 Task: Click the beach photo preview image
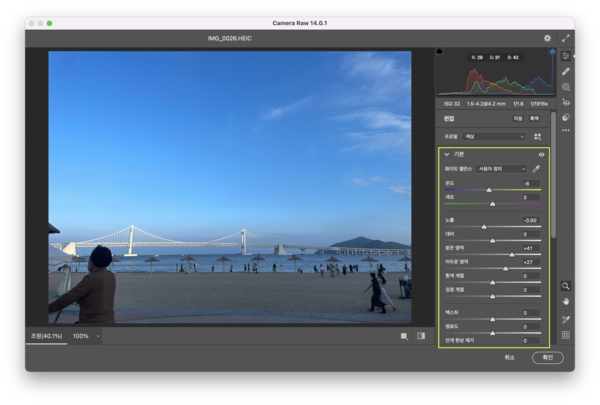pyautogui.click(x=230, y=187)
